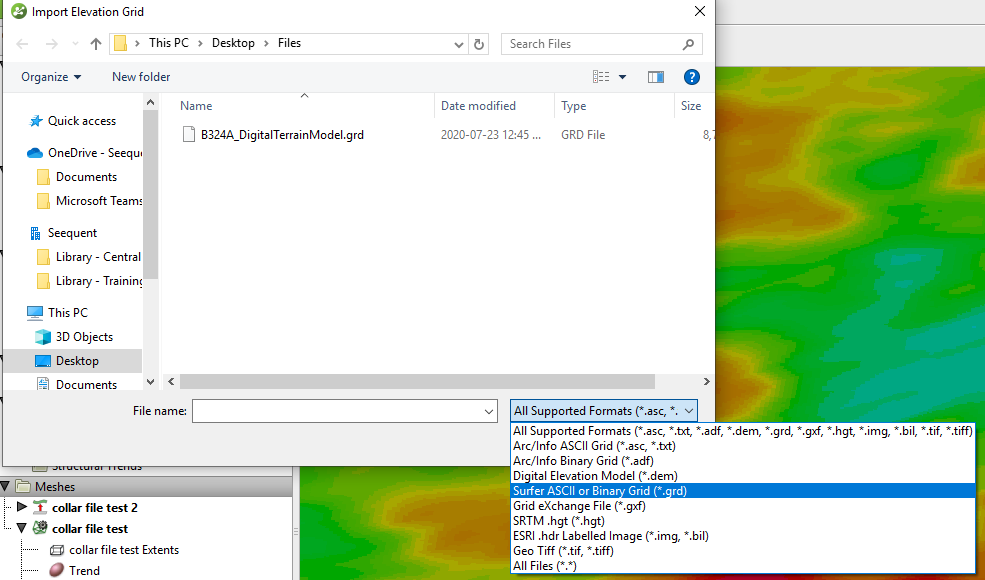Open the change-your-view dropdown arrow
Image resolution: width=985 pixels, height=580 pixels.
coord(620,77)
